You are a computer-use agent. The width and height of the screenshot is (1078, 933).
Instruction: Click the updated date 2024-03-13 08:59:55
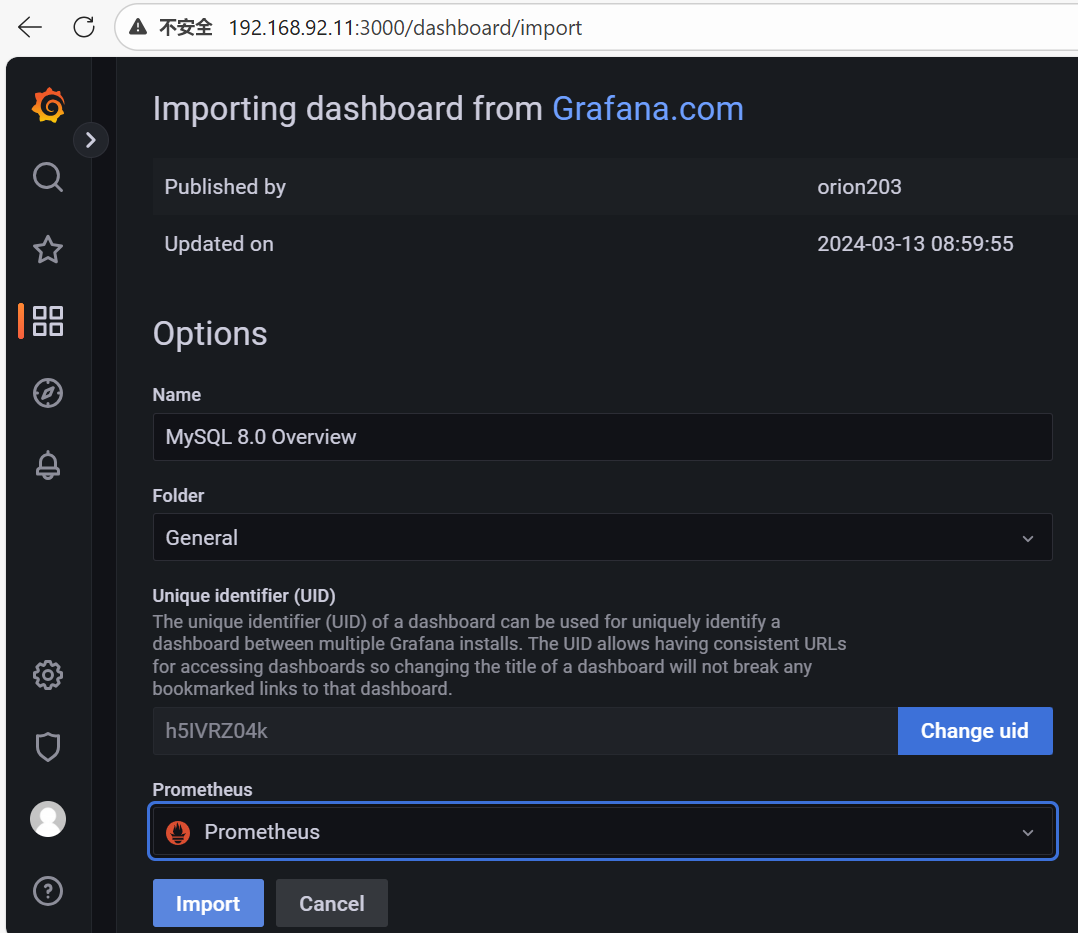[x=915, y=244]
